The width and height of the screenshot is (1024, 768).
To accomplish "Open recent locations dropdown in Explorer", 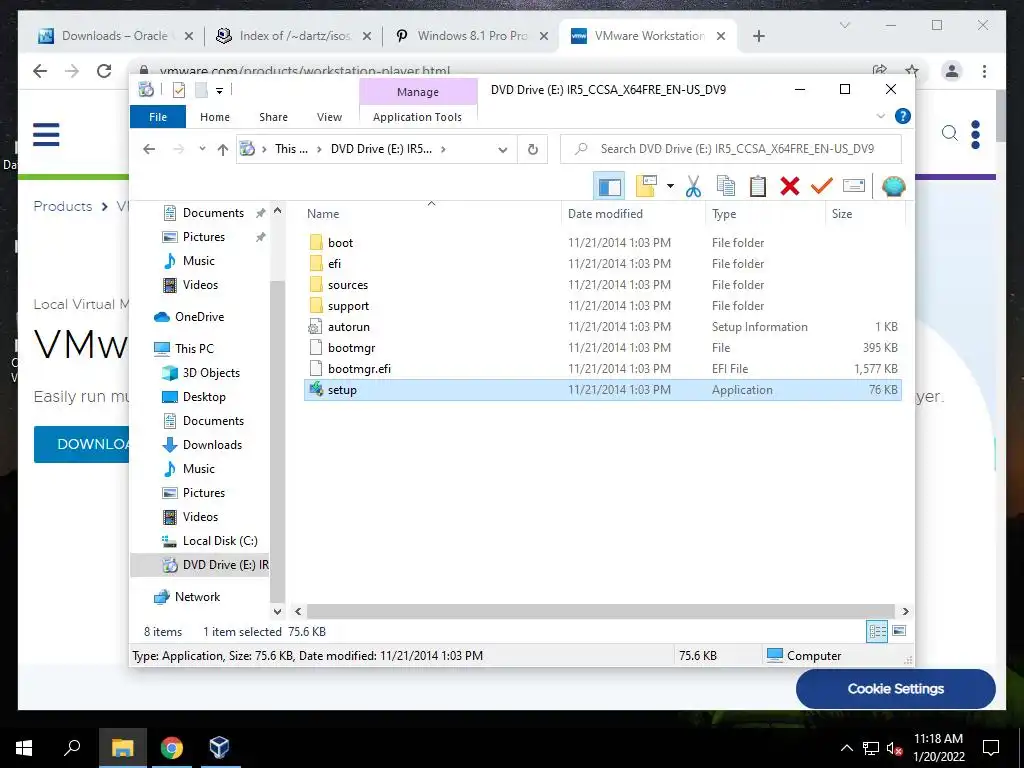I will click(x=202, y=149).
